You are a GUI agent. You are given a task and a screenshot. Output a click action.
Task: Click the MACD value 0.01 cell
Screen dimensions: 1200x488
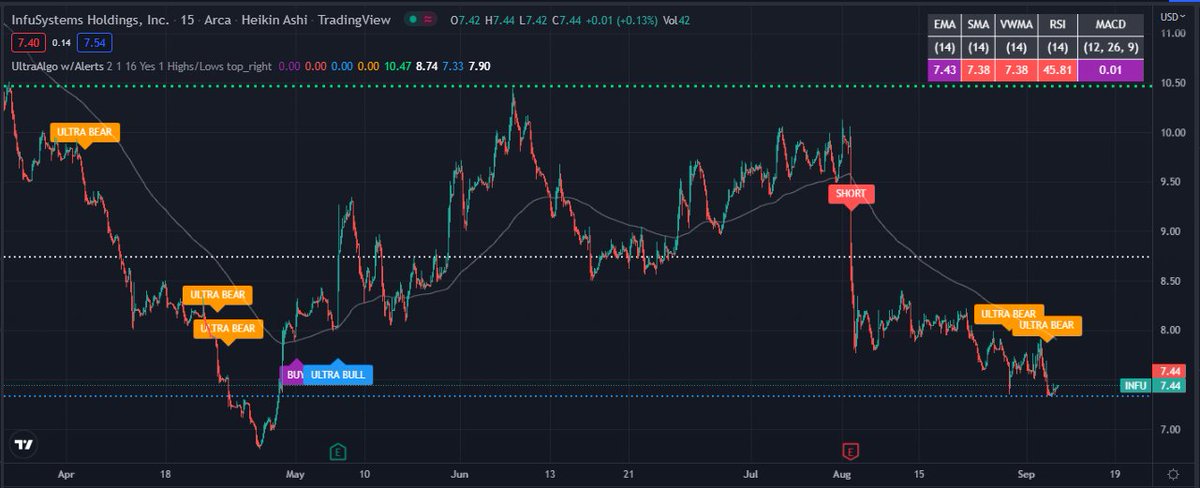tap(1113, 71)
